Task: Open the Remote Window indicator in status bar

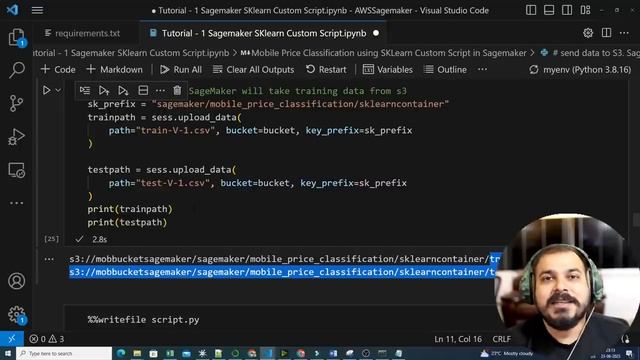Action: pyautogui.click(x=11, y=339)
